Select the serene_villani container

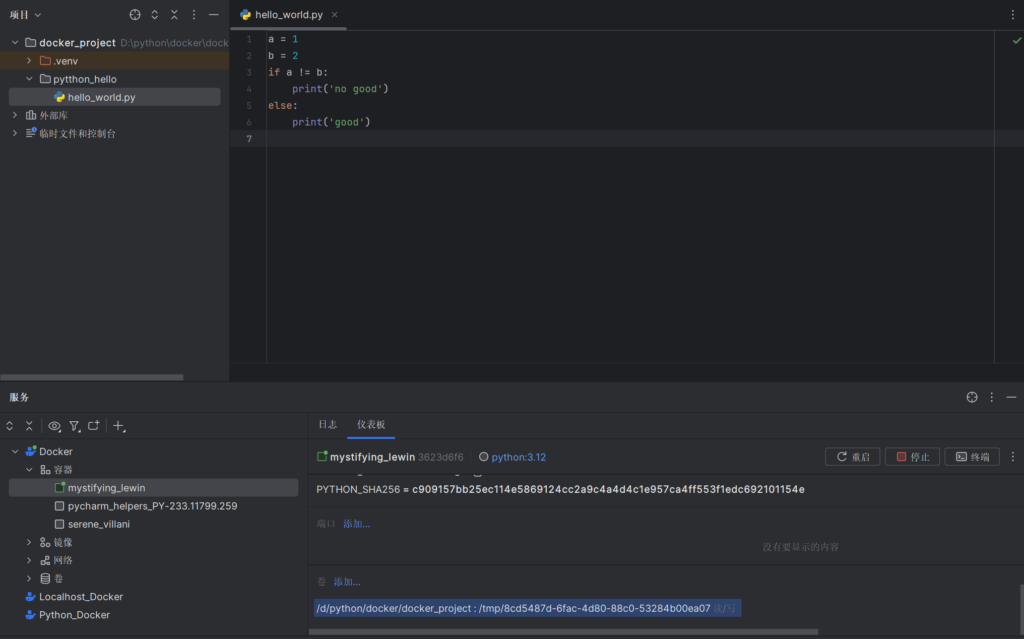(x=98, y=524)
